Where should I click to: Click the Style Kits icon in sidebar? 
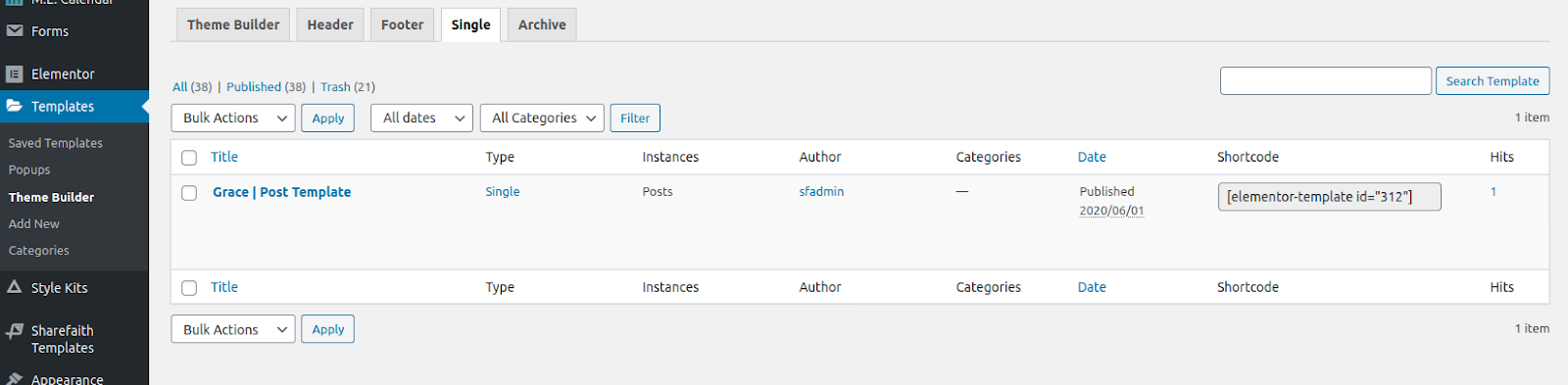[14, 287]
